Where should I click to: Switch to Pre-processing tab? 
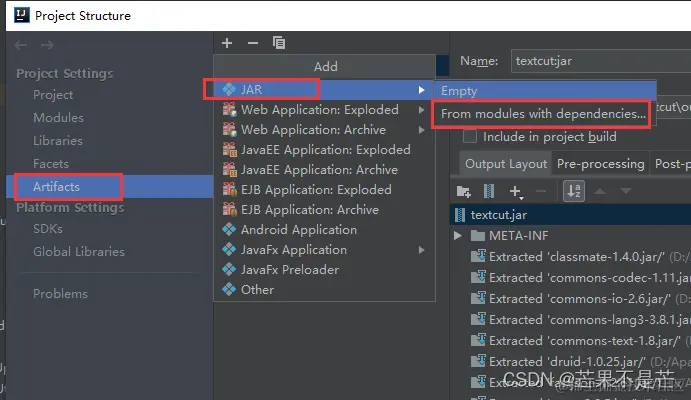pyautogui.click(x=600, y=164)
